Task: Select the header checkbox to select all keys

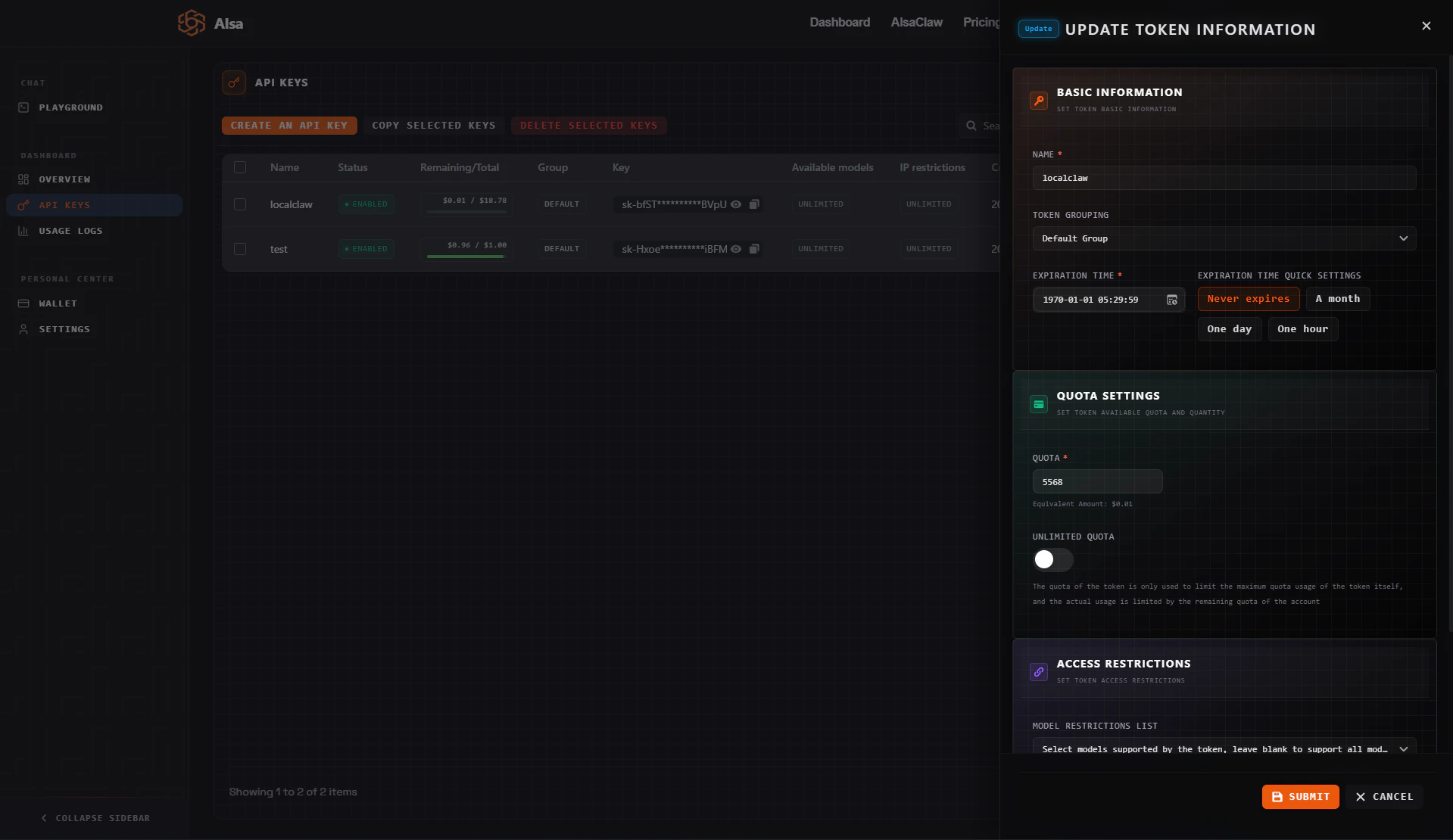Action: [x=240, y=167]
